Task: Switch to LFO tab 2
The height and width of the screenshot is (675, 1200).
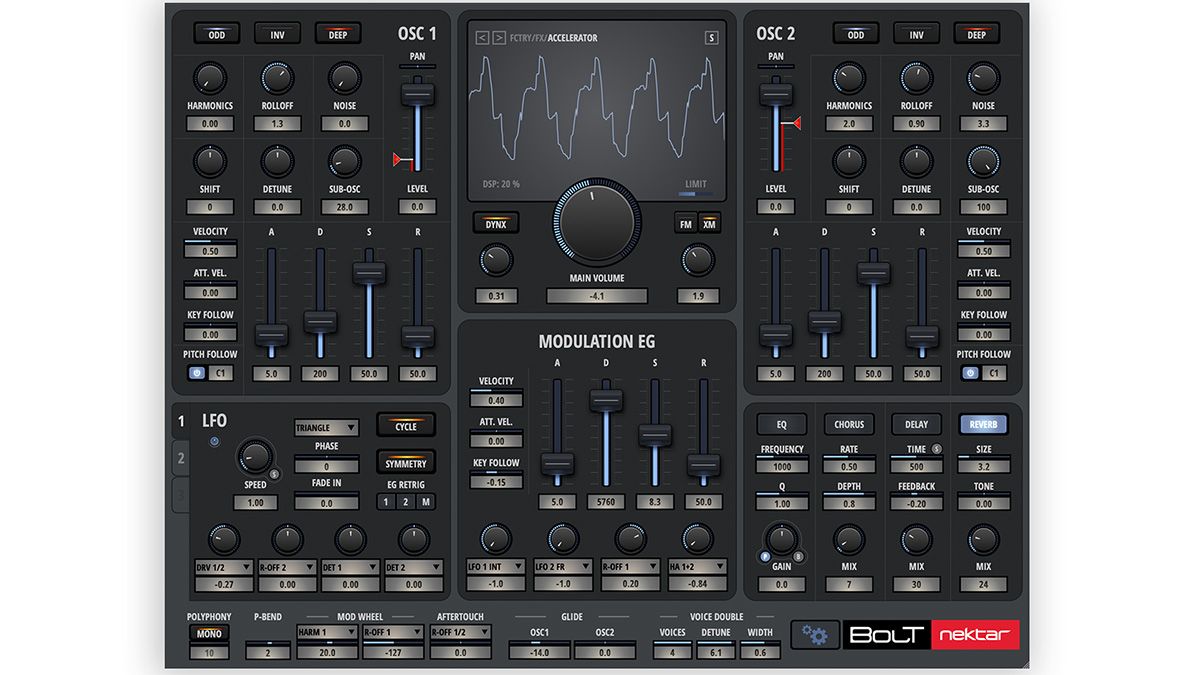Action: (x=181, y=459)
